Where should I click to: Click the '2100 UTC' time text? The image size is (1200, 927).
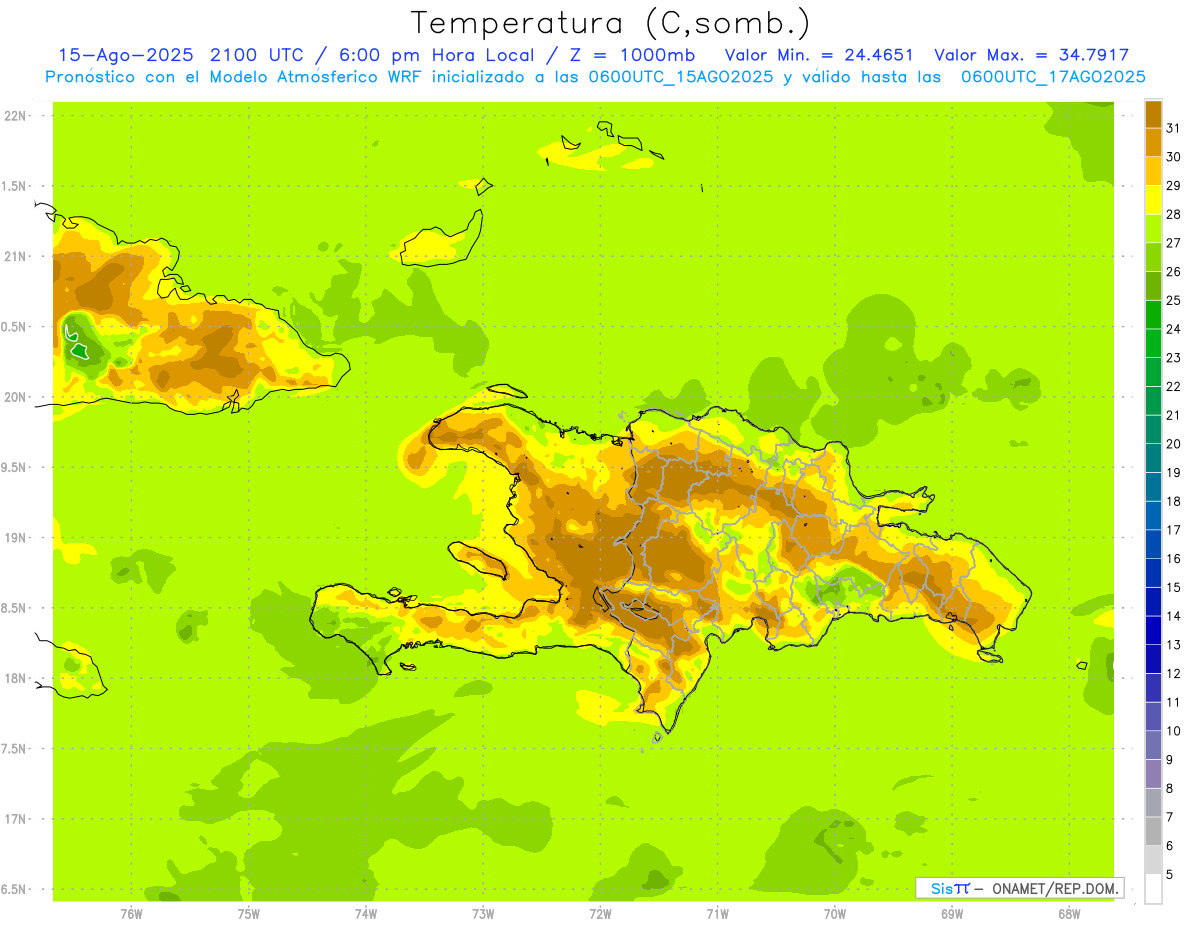click(x=259, y=55)
